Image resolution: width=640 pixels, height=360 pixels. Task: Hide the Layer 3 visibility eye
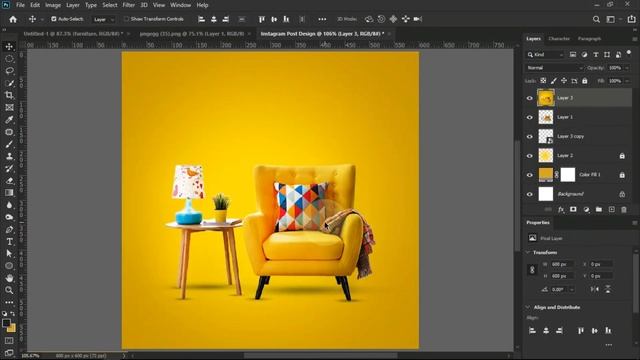pos(529,98)
